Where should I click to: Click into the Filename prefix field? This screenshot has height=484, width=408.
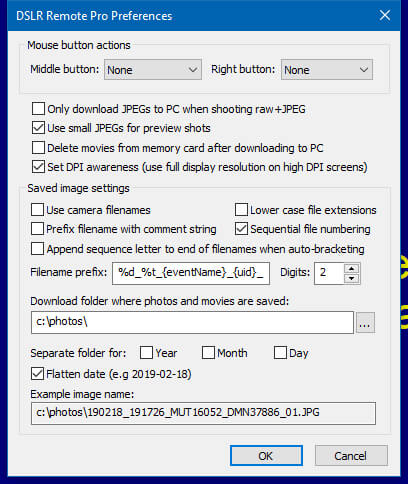click(191, 273)
